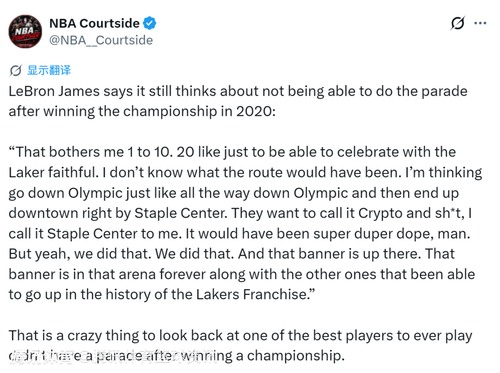500x373 pixels.
Task: Click the line starting "That bothers me 1 to 10"
Action: pos(232,152)
